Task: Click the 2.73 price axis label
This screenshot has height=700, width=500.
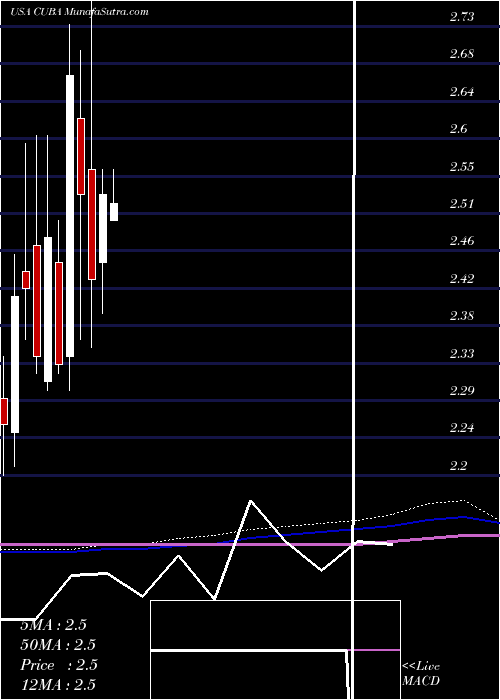Action: [462, 17]
